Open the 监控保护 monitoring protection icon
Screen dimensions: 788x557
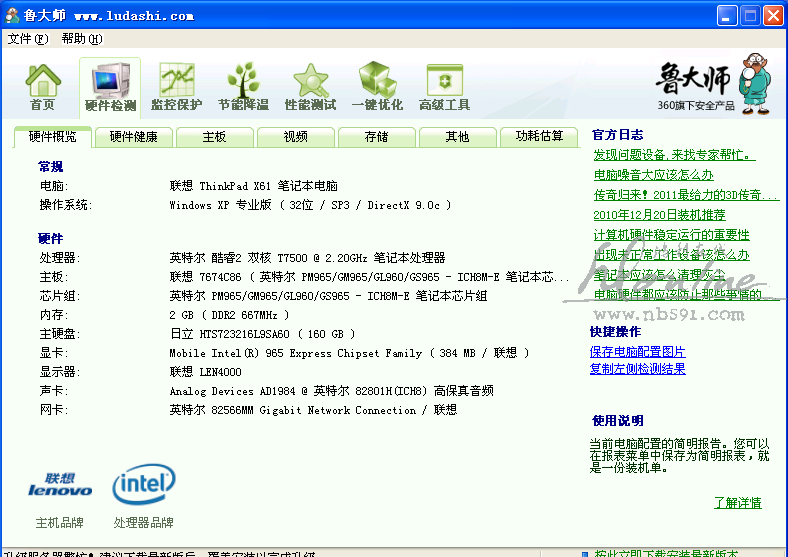coord(176,86)
